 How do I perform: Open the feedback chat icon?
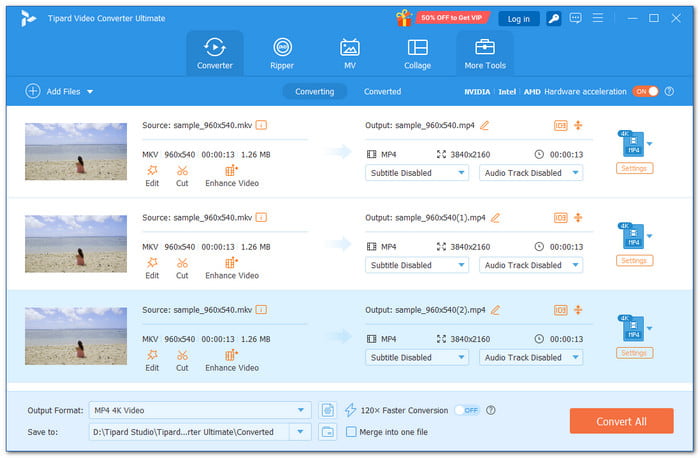click(x=575, y=18)
